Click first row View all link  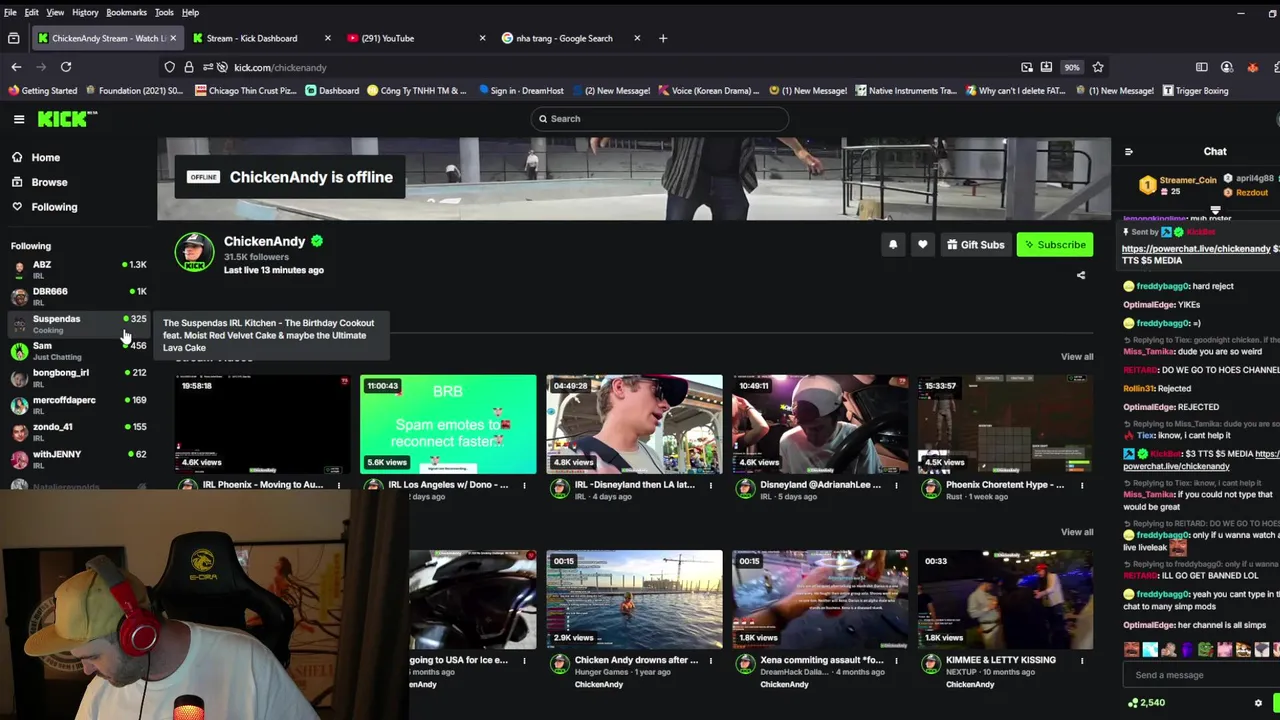click(1077, 357)
